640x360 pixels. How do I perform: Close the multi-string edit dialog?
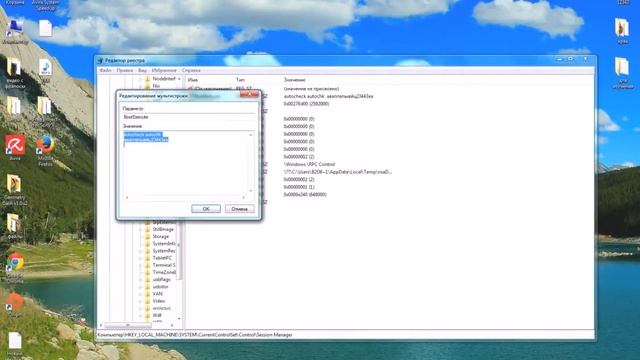pos(249,95)
